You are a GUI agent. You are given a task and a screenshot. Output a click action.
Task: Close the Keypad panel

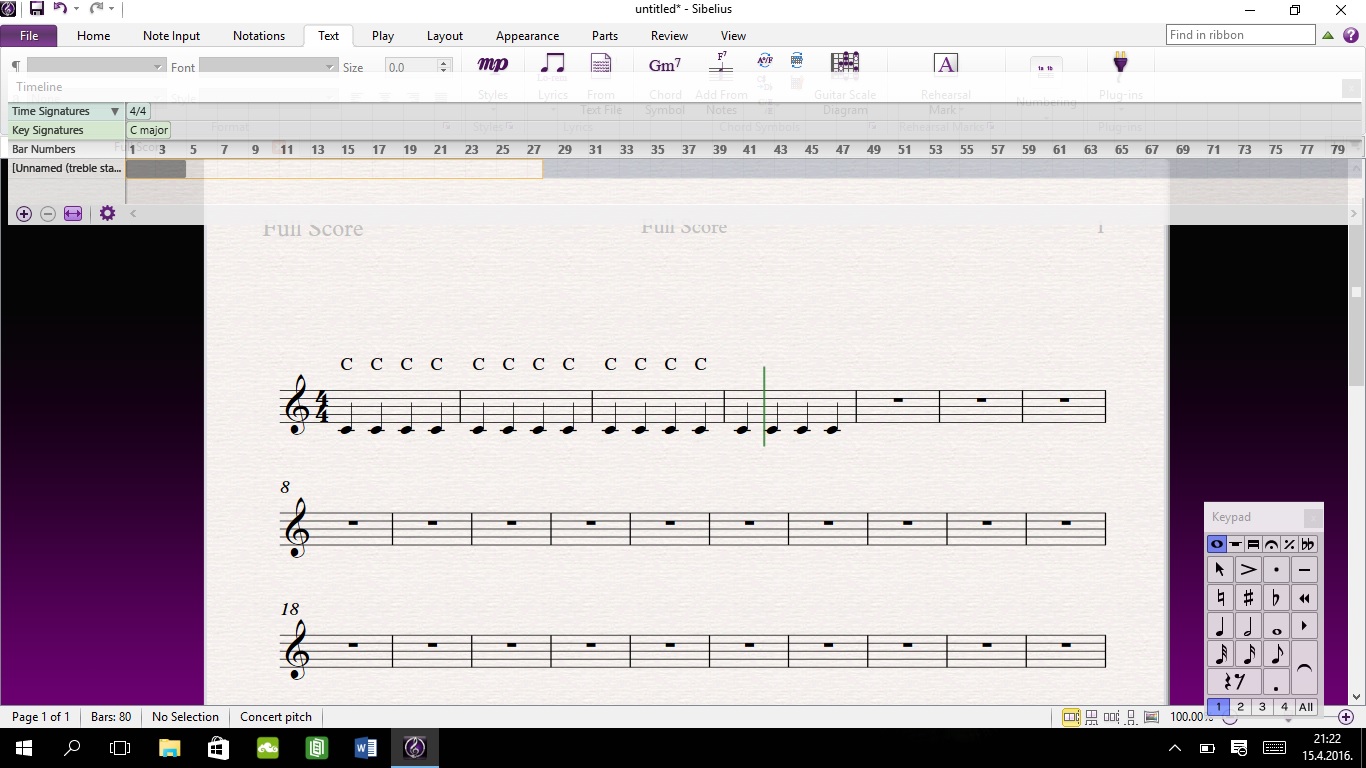pos(1313,517)
